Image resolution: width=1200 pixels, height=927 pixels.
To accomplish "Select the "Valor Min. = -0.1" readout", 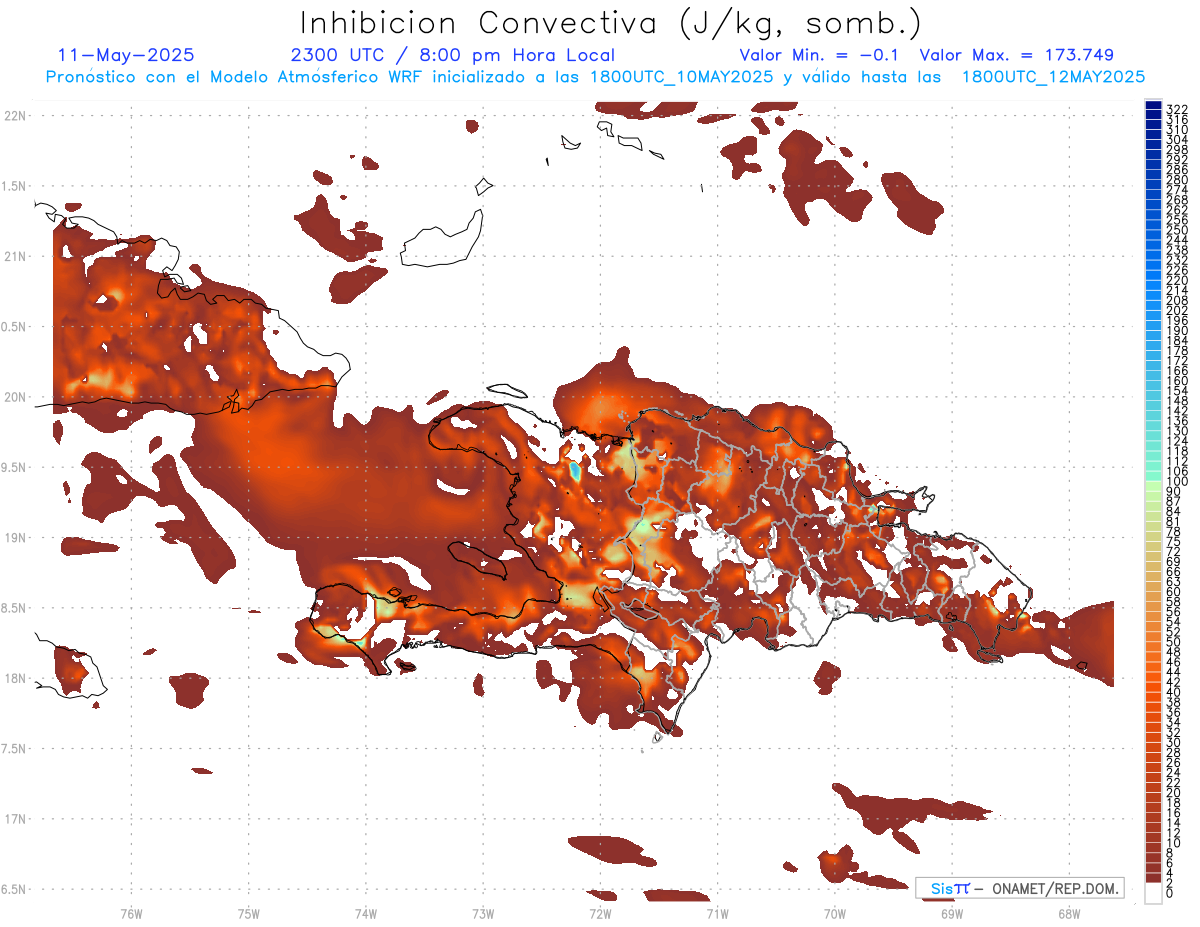I will [x=819, y=56].
